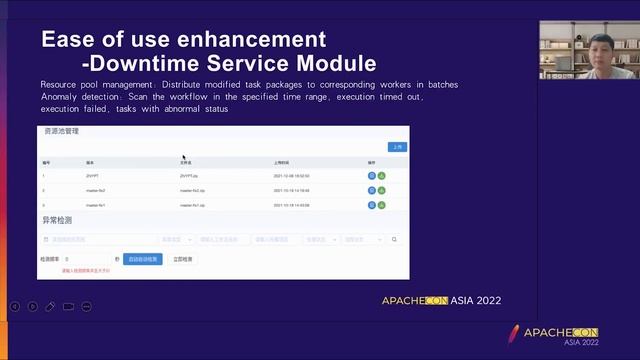
Task: Click the detection frequency input showing 0
Action: (87, 259)
